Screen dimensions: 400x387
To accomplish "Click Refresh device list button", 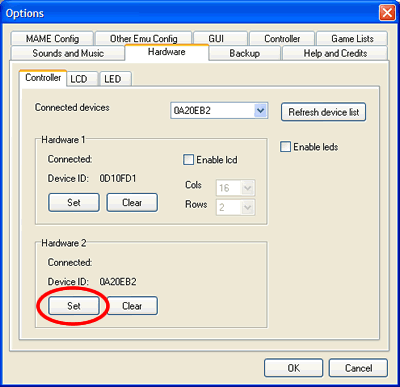I will [x=323, y=112].
